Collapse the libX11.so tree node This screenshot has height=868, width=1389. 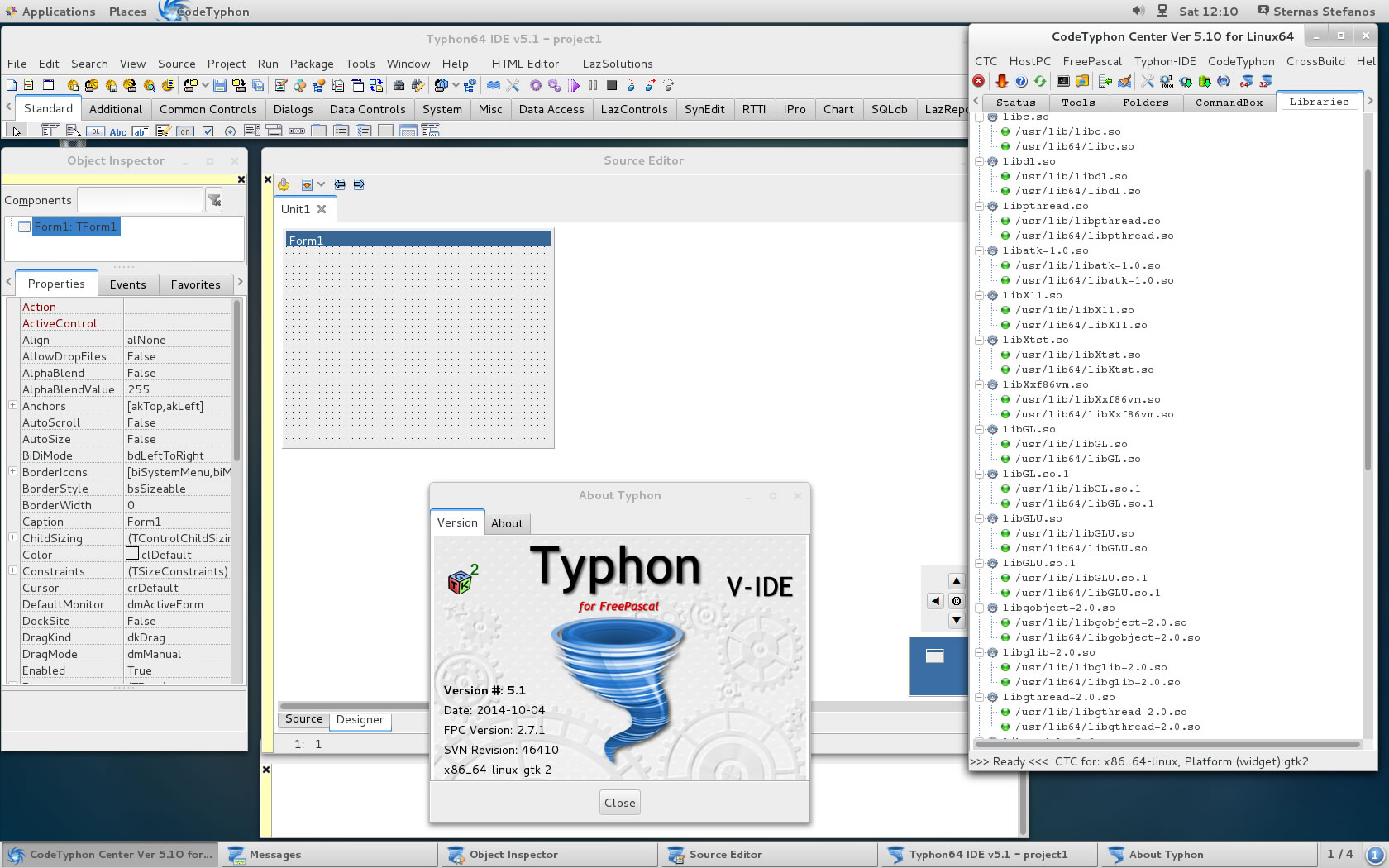click(980, 295)
